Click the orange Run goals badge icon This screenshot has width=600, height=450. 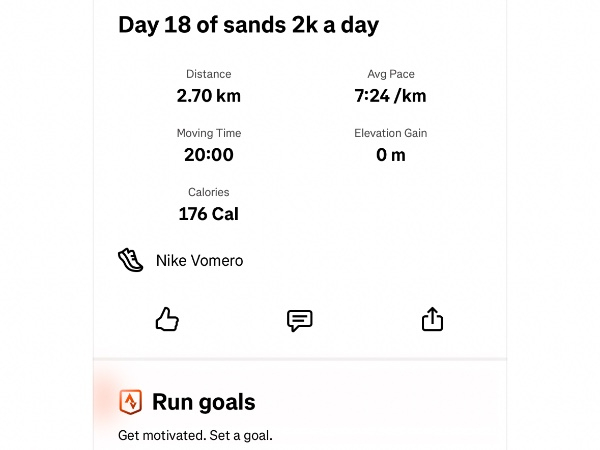(x=131, y=402)
